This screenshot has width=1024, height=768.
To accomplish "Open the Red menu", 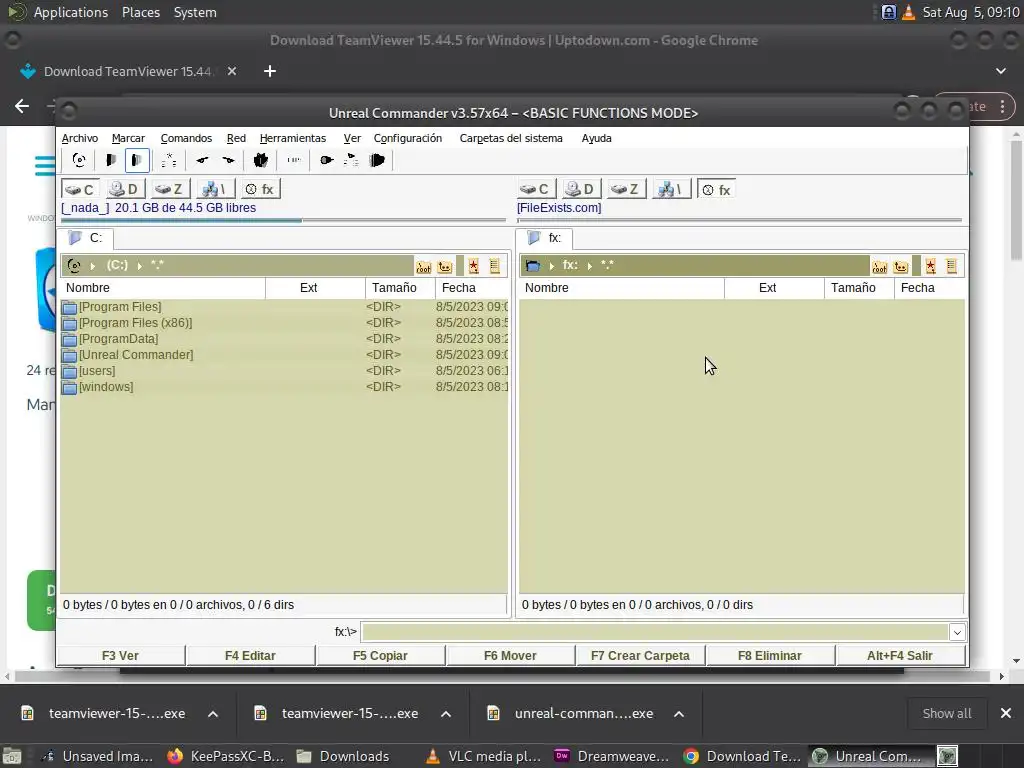I will pyautogui.click(x=236, y=138).
